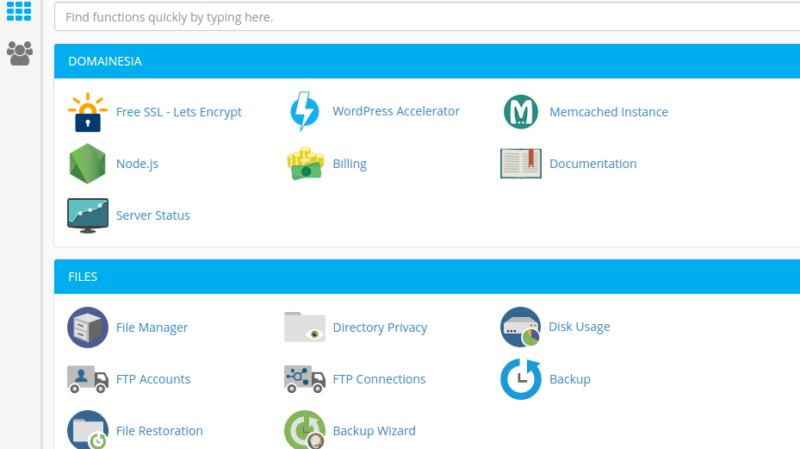Click the Memcached Instance M icon
This screenshot has width=800, height=449.
tap(520, 112)
